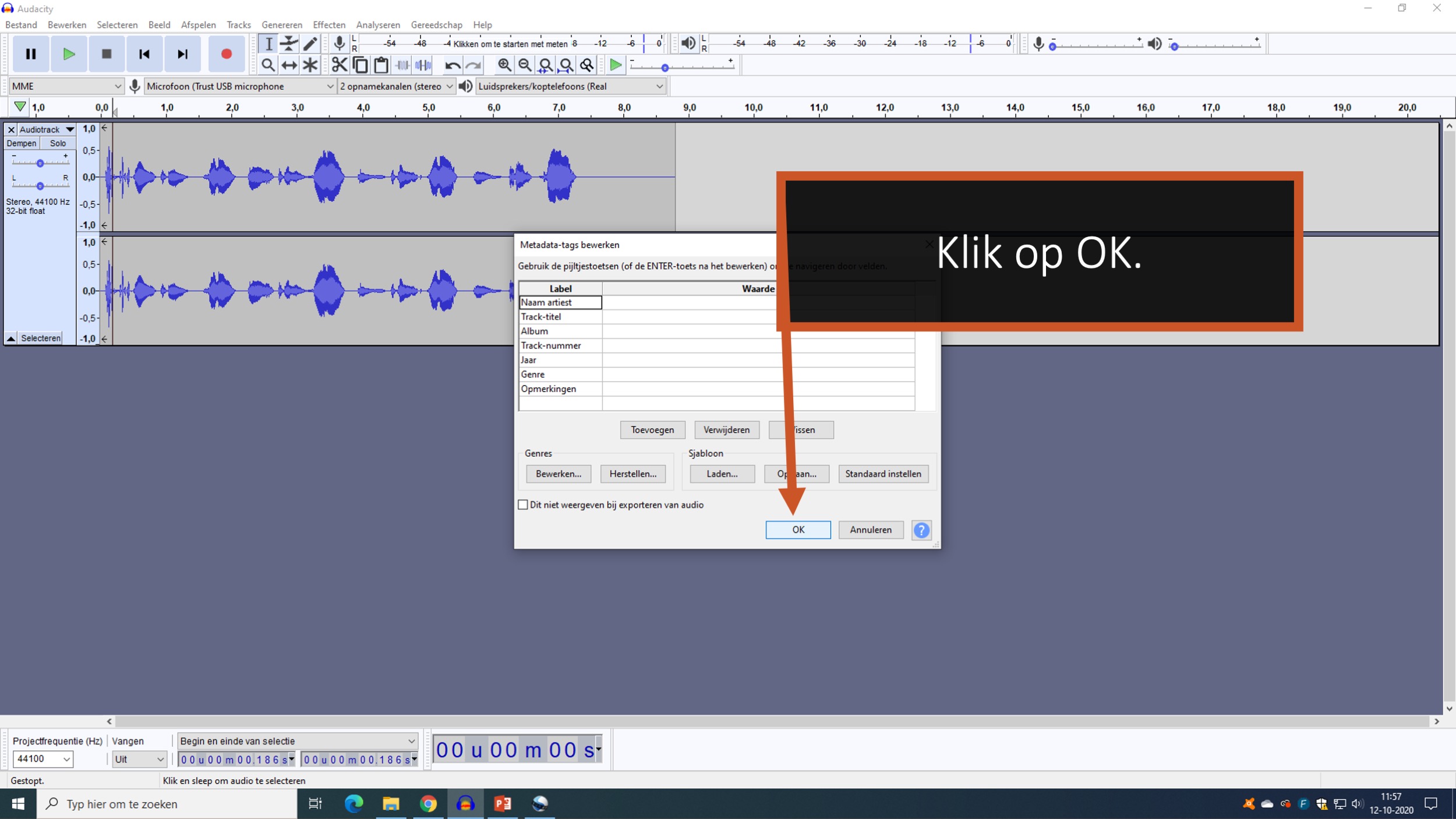The width and height of the screenshot is (1456, 819).
Task: Open the Bestand menu
Action: pos(21,24)
